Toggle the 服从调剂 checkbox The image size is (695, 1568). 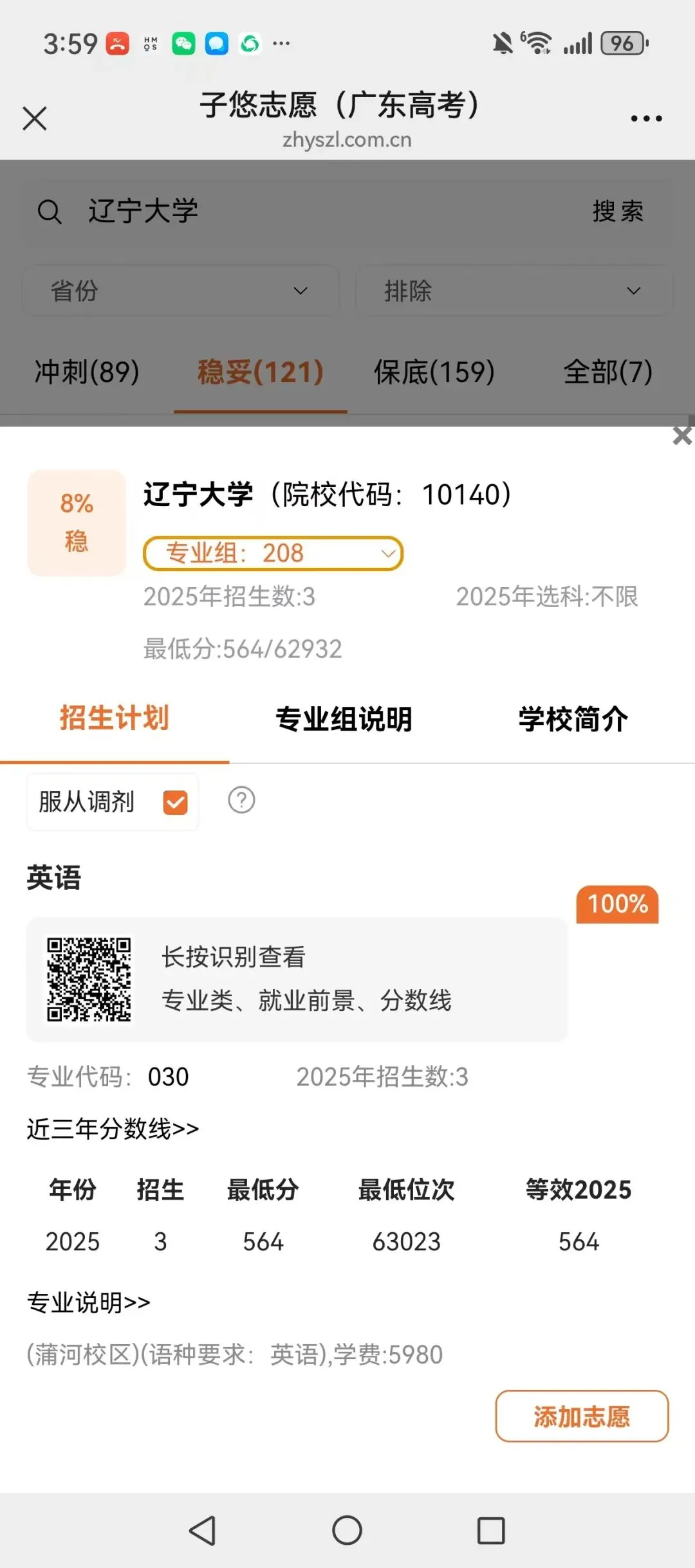pos(175,802)
